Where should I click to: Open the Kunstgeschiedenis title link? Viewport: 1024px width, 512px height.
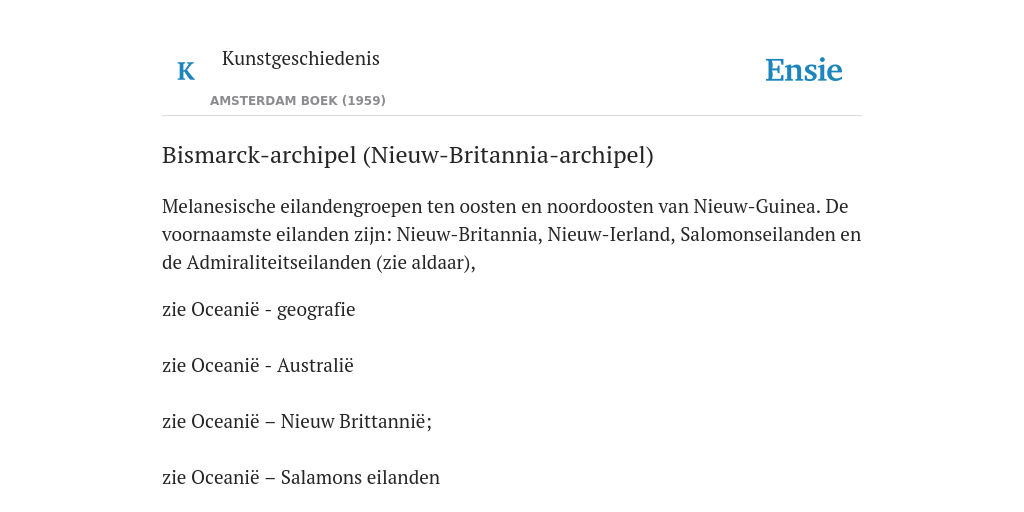pyautogui.click(x=300, y=58)
